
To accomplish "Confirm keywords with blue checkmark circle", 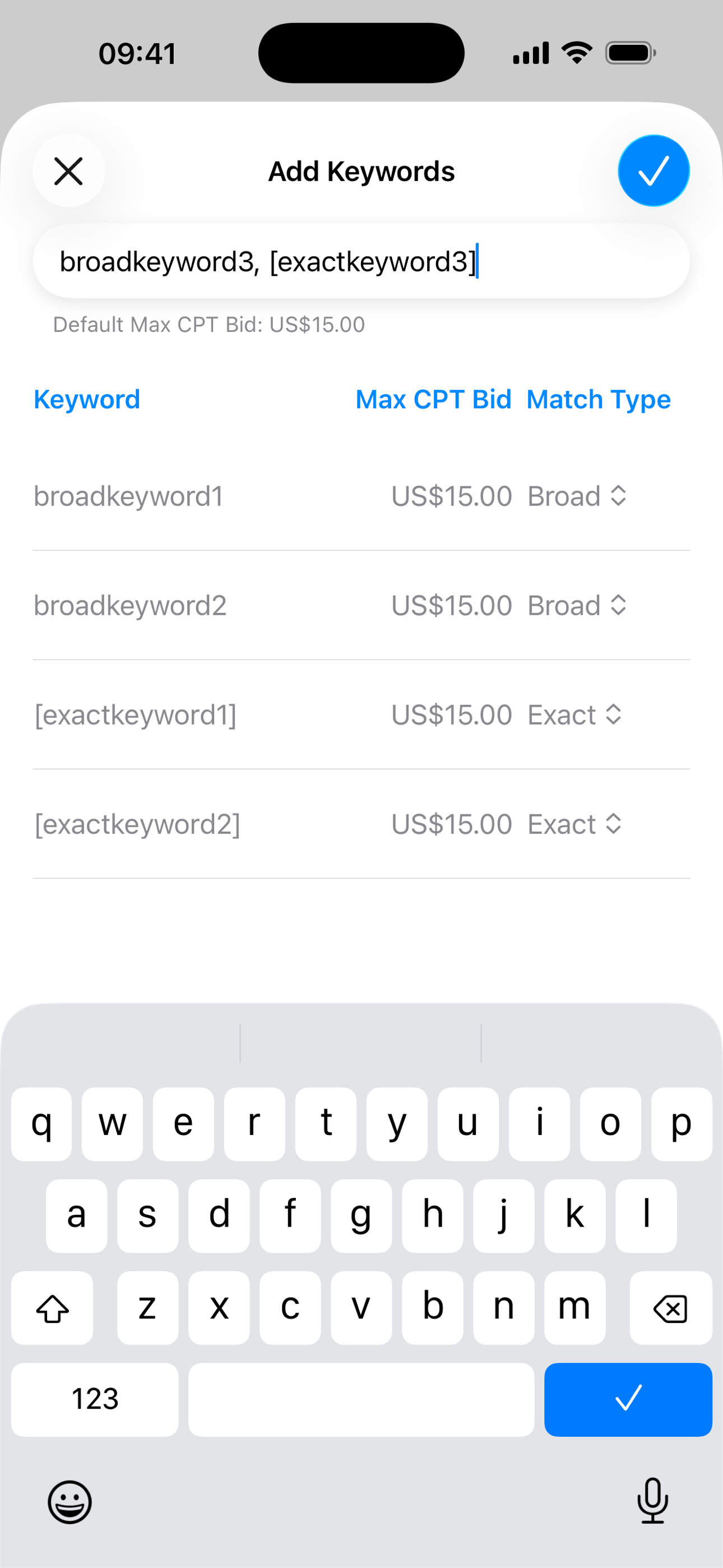I will pyautogui.click(x=654, y=171).
